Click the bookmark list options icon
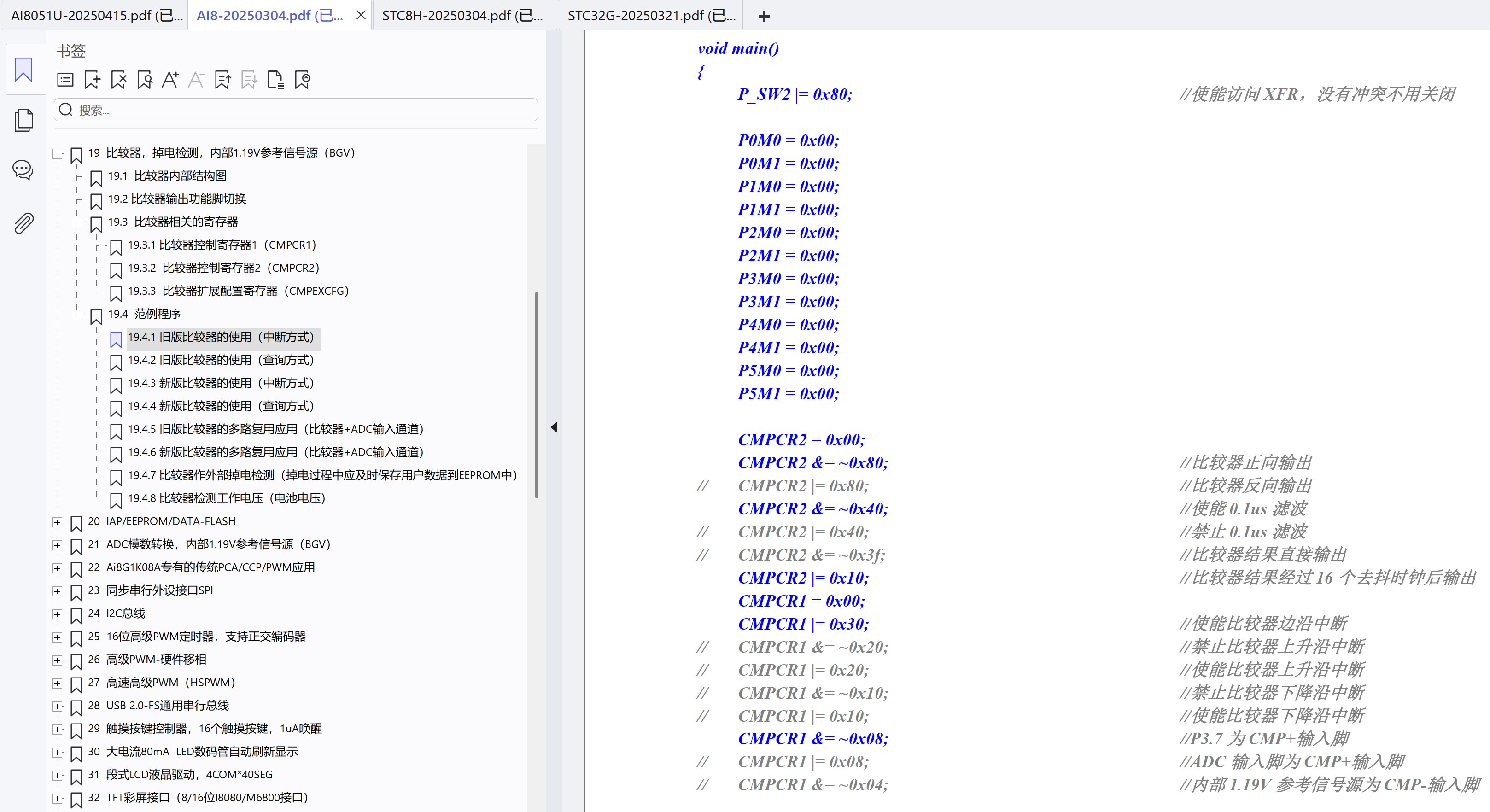Screen dimensions: 1490x812 (x=65, y=80)
